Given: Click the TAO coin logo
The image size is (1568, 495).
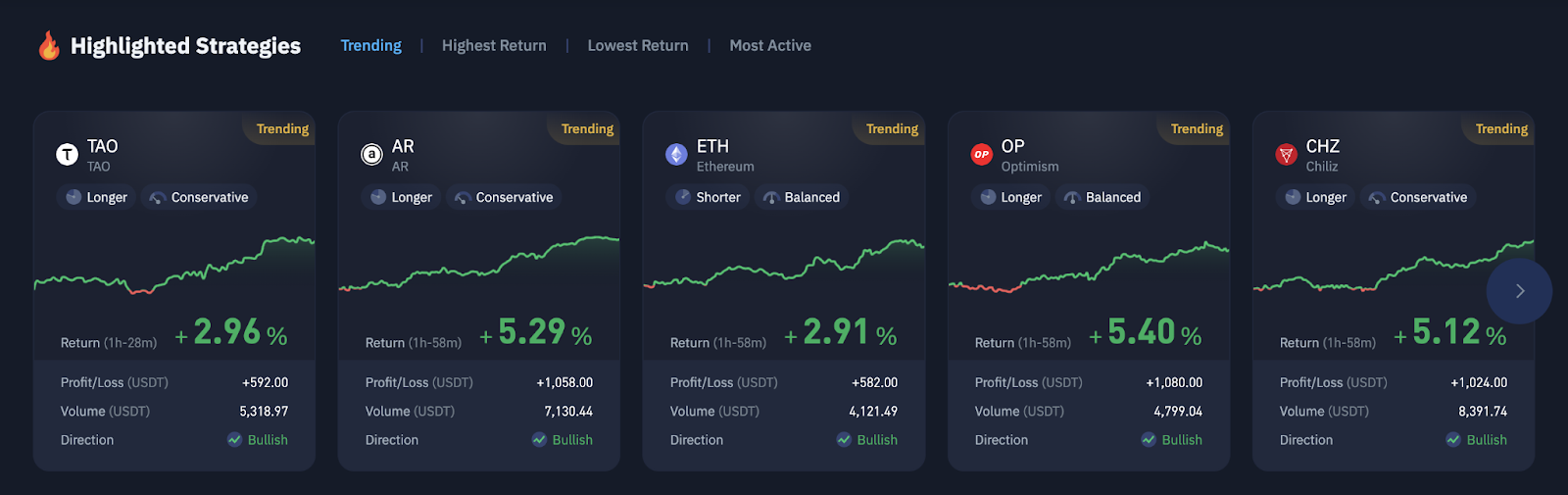Looking at the screenshot, I should tap(67, 154).
